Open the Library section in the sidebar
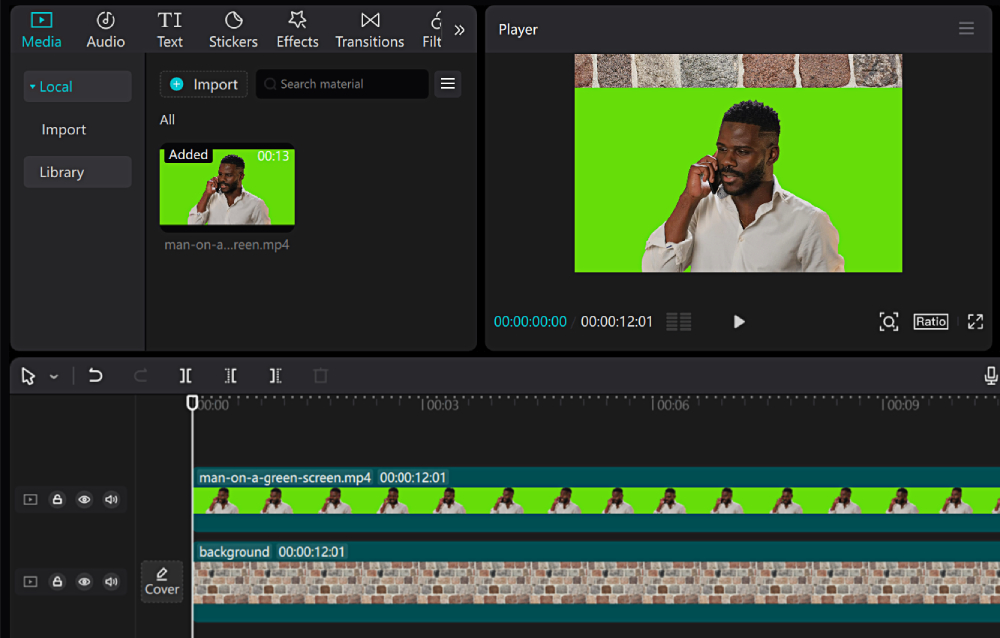 pos(77,171)
